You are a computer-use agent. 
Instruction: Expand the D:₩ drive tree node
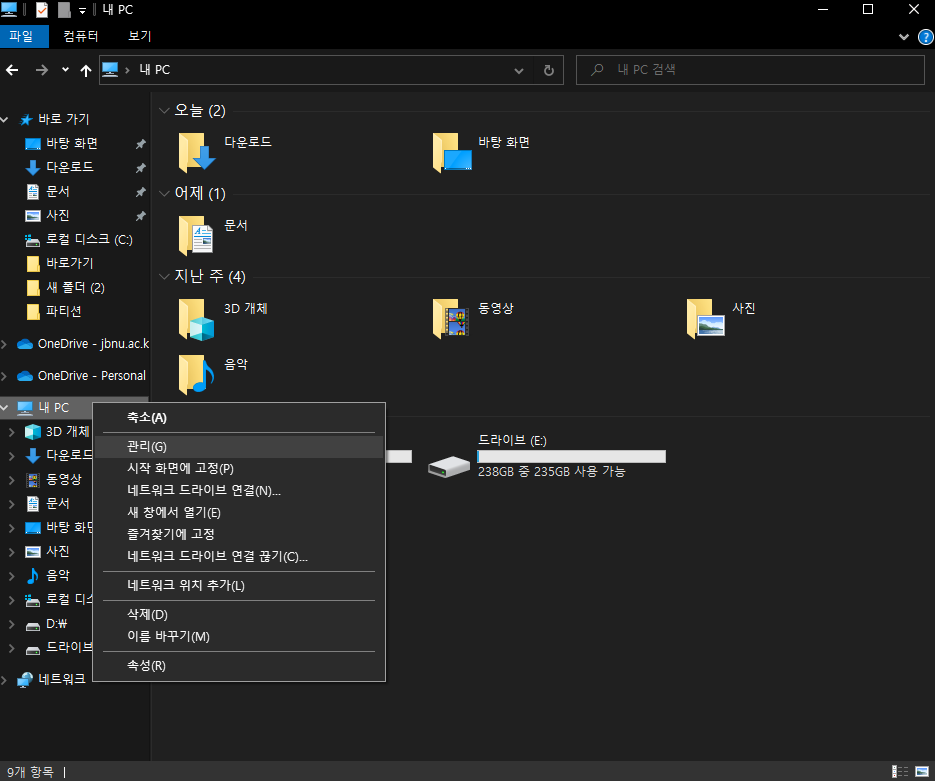point(11,624)
